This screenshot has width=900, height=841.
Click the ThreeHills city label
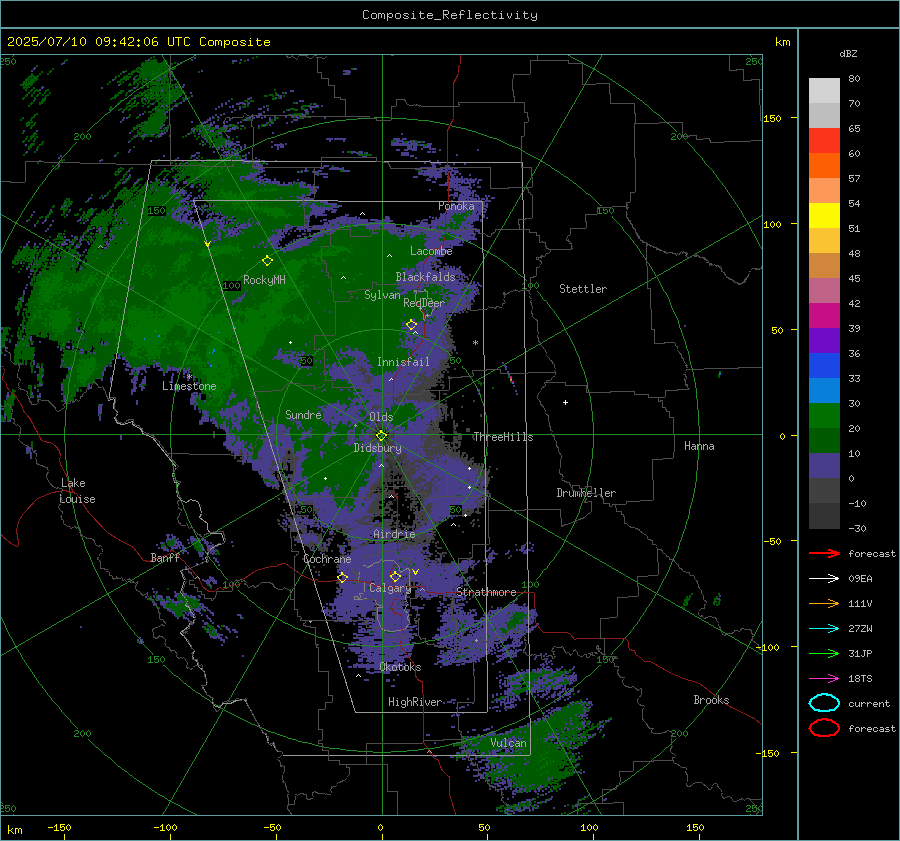pyautogui.click(x=503, y=437)
